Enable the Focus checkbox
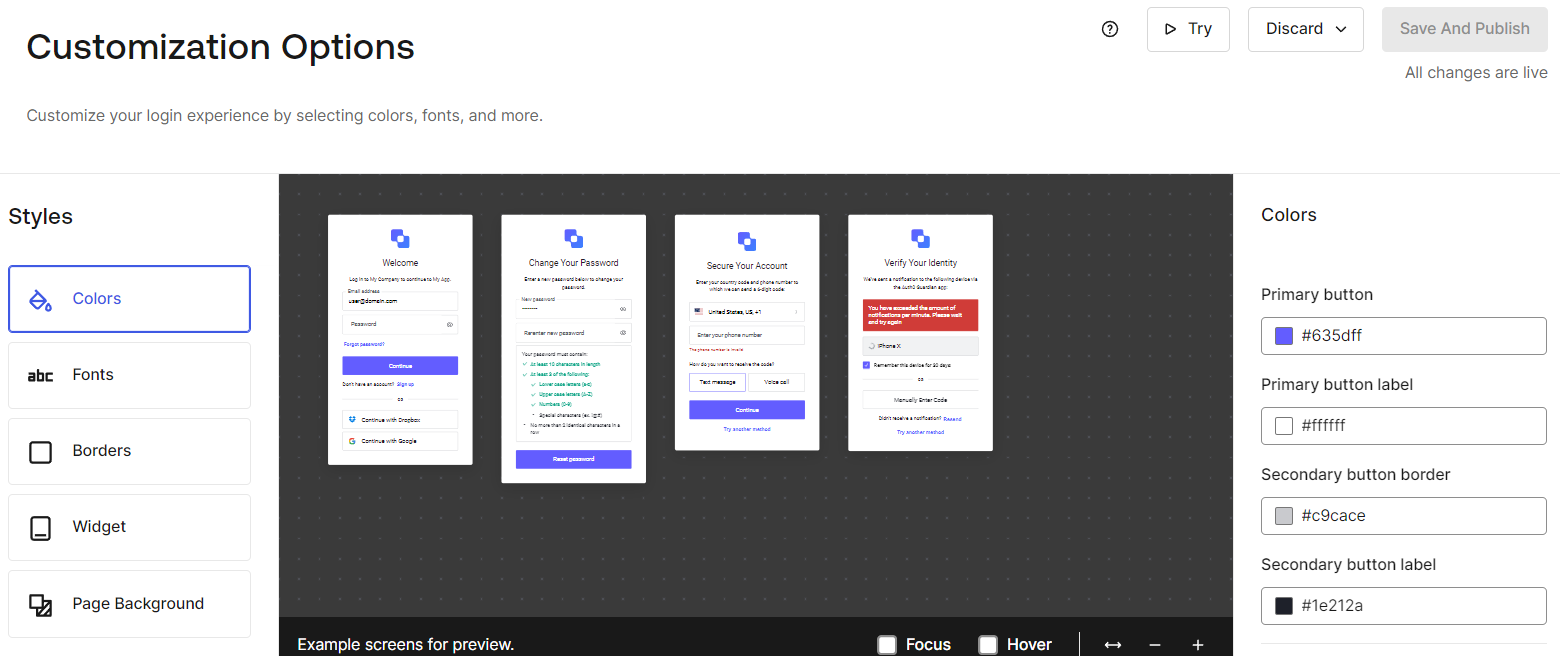Image resolution: width=1560 pixels, height=656 pixels. click(x=887, y=645)
